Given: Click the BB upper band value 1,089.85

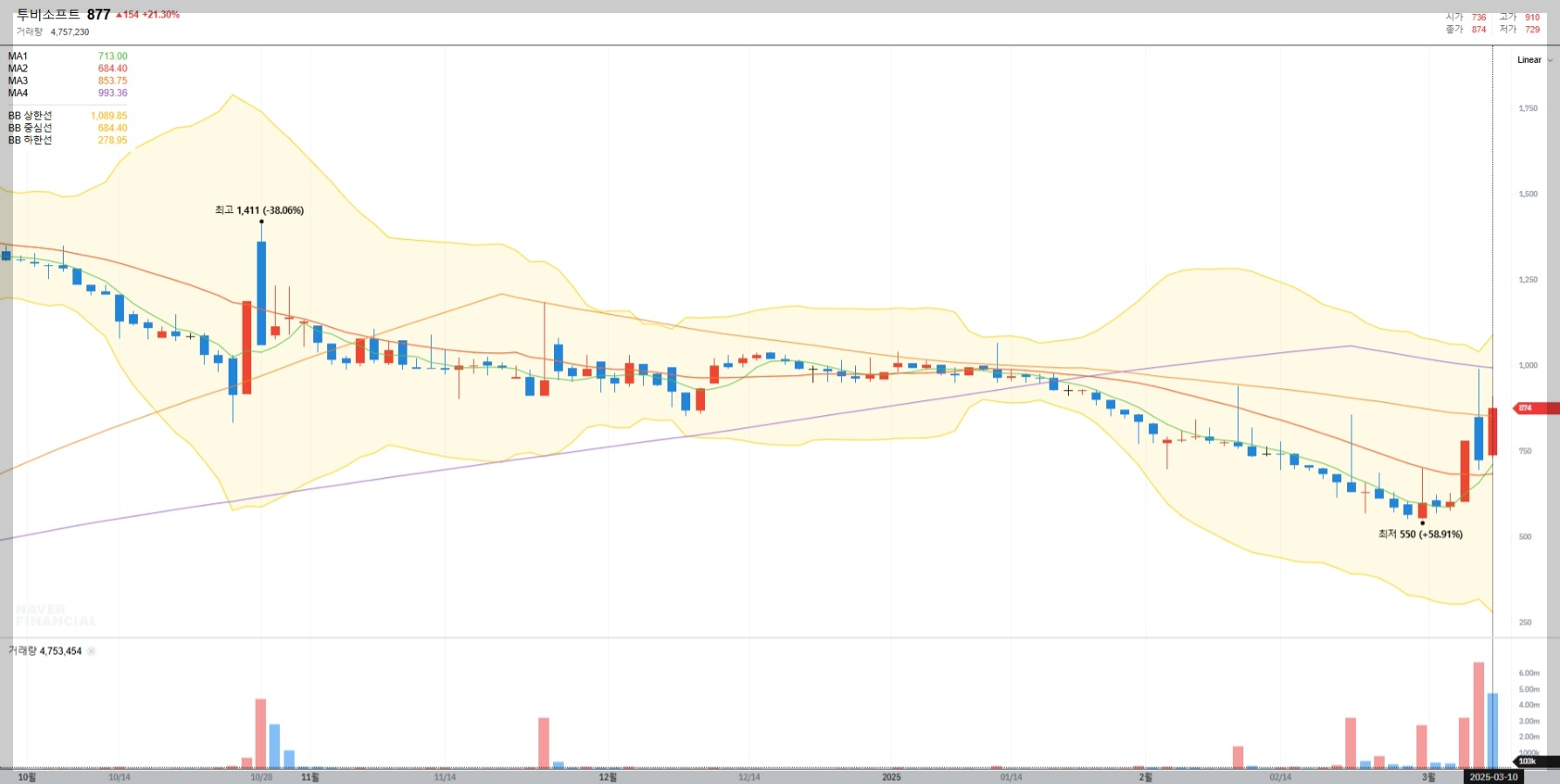Looking at the screenshot, I should pos(109,116).
